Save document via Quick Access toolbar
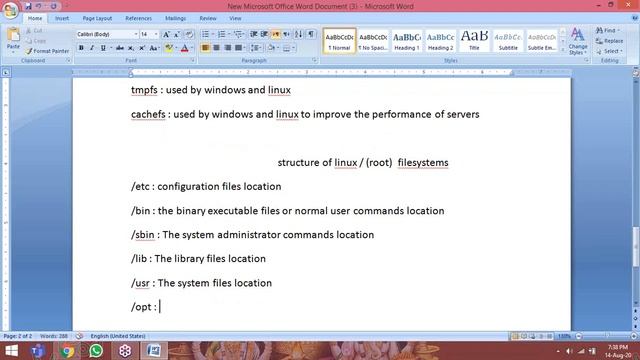The height and width of the screenshot is (360, 640). click(28, 6)
